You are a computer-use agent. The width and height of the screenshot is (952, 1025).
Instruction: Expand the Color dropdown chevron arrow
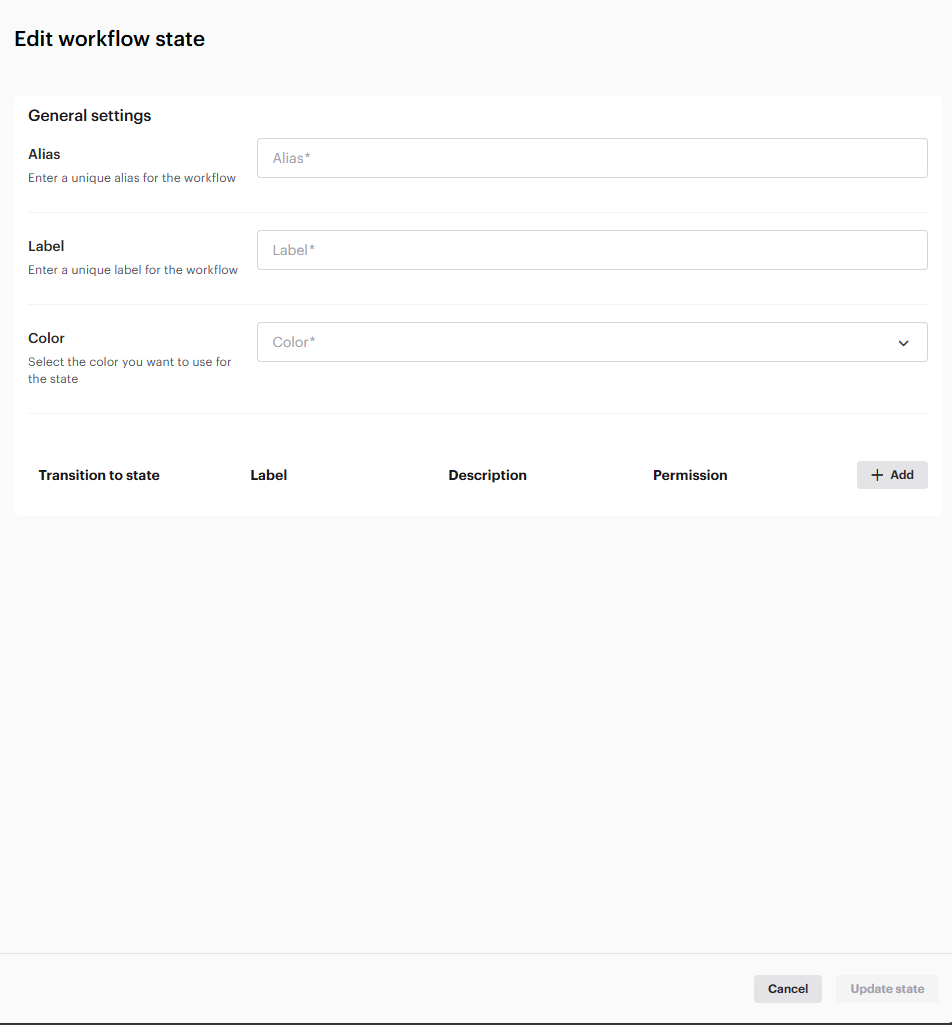[x=903, y=343]
